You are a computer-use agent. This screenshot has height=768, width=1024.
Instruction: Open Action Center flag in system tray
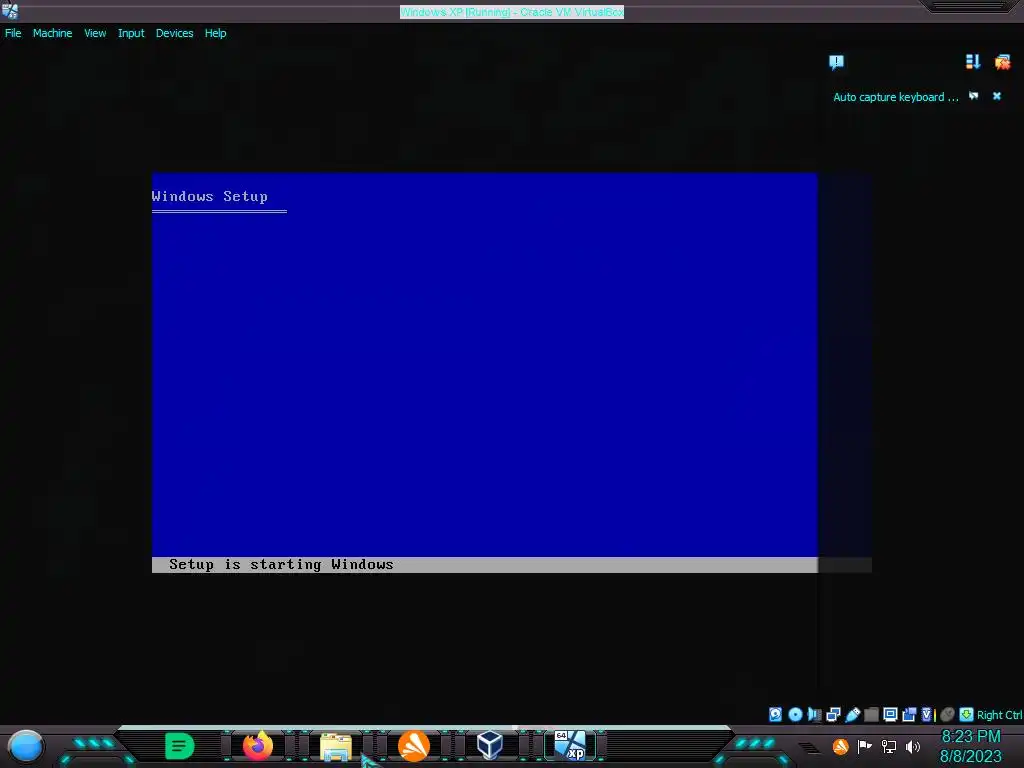click(865, 746)
